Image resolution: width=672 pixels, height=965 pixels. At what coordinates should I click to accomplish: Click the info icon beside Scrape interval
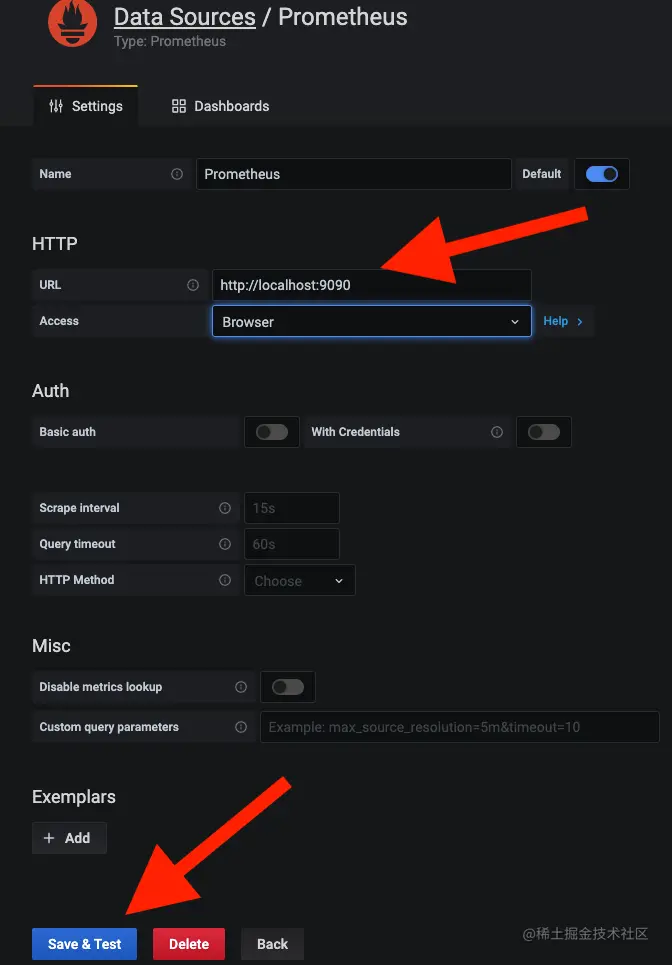[x=225, y=508]
